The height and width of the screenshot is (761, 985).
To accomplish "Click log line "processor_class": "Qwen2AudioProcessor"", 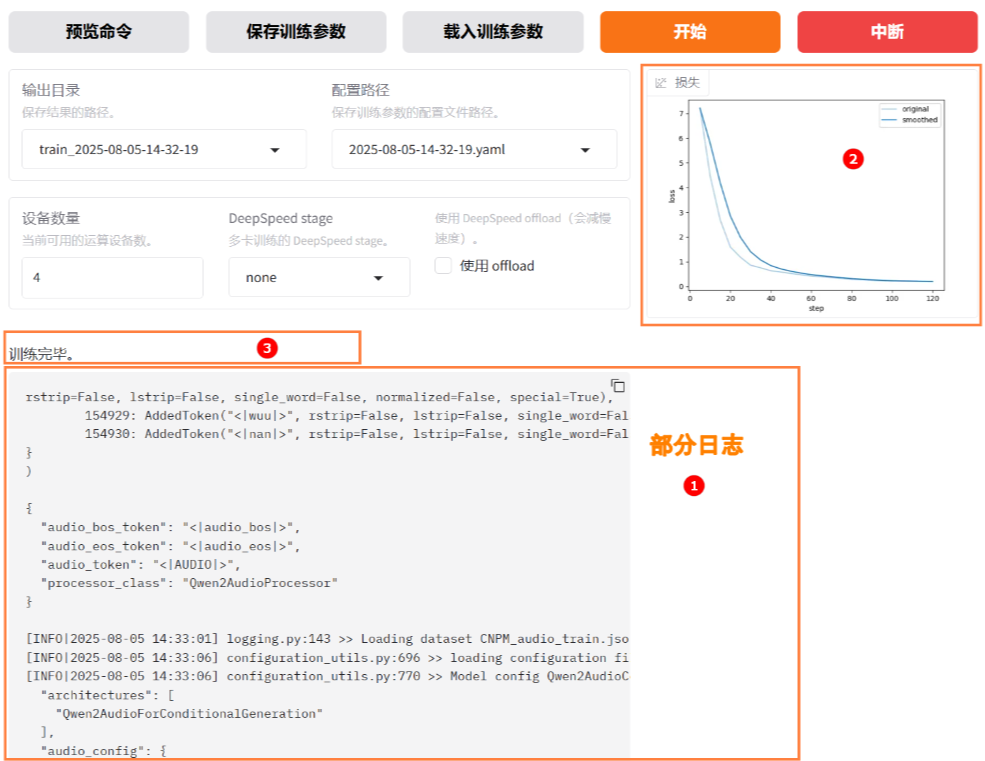I will pos(189,583).
